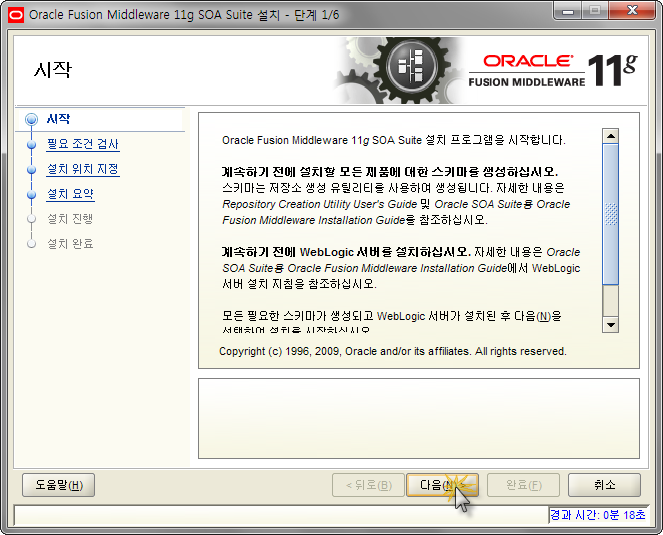663x535 pixels.
Task: Click the bold WebLogic 서버를 설치하십시오 sentence
Action: tap(346, 252)
